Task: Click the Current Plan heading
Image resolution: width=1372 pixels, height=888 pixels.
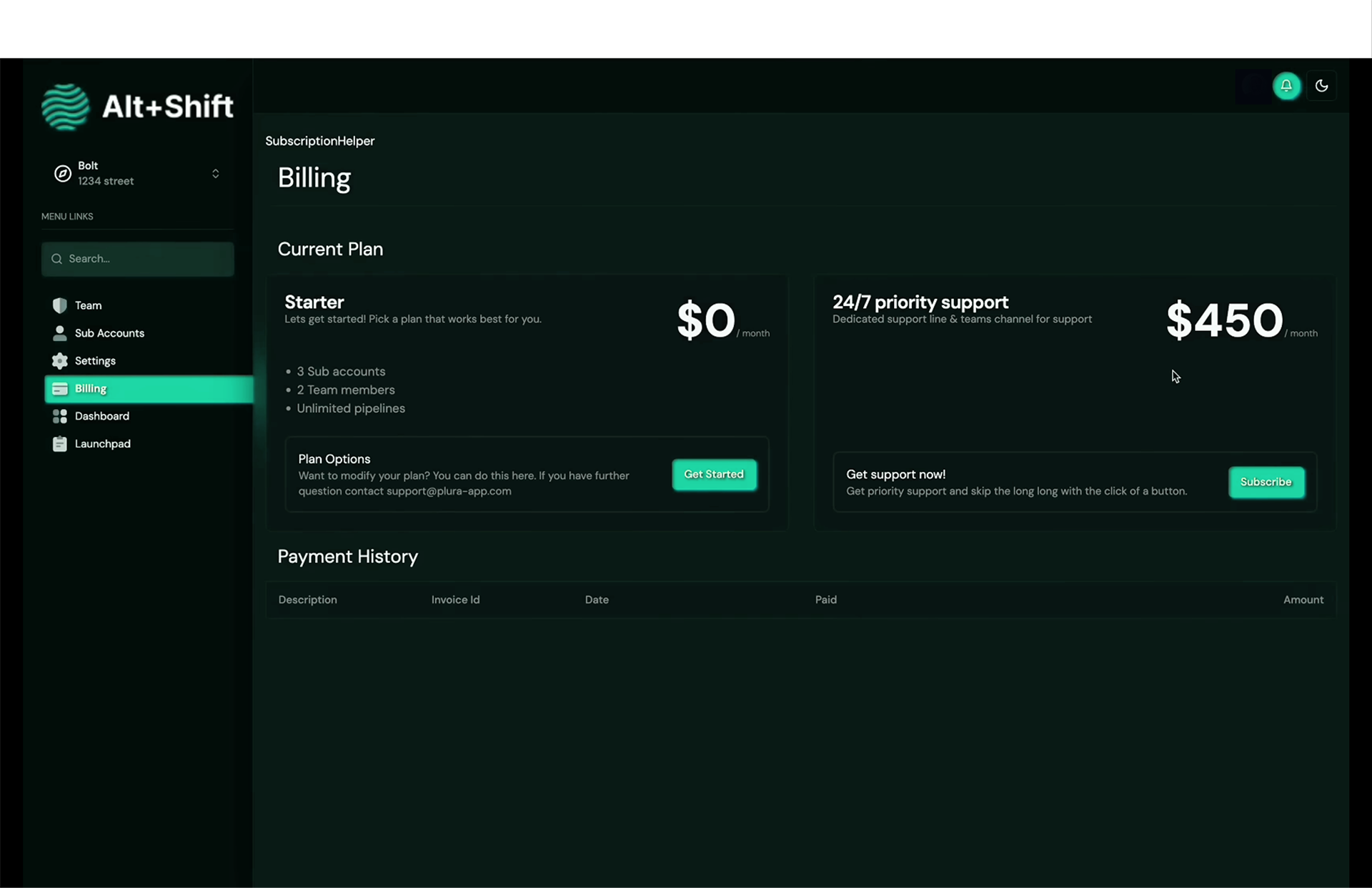Action: (x=330, y=250)
